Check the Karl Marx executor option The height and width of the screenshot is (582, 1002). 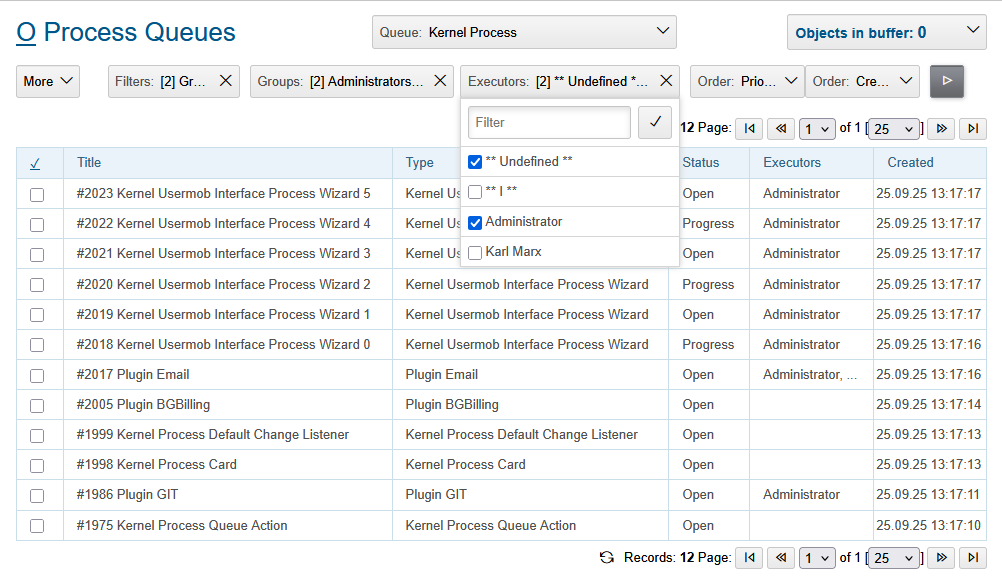point(475,253)
